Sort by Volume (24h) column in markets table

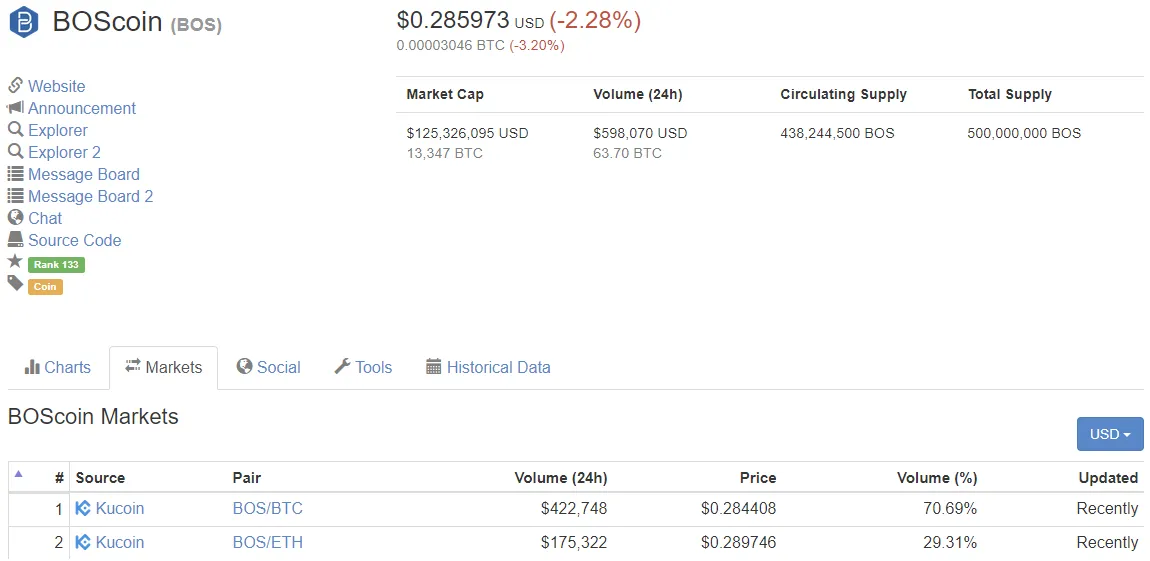point(561,478)
